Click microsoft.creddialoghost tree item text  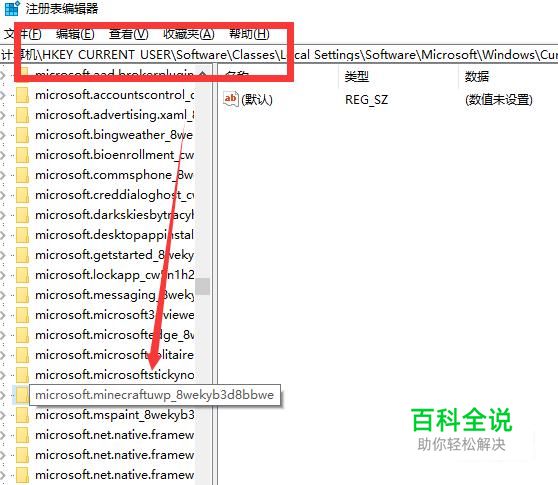coord(115,195)
